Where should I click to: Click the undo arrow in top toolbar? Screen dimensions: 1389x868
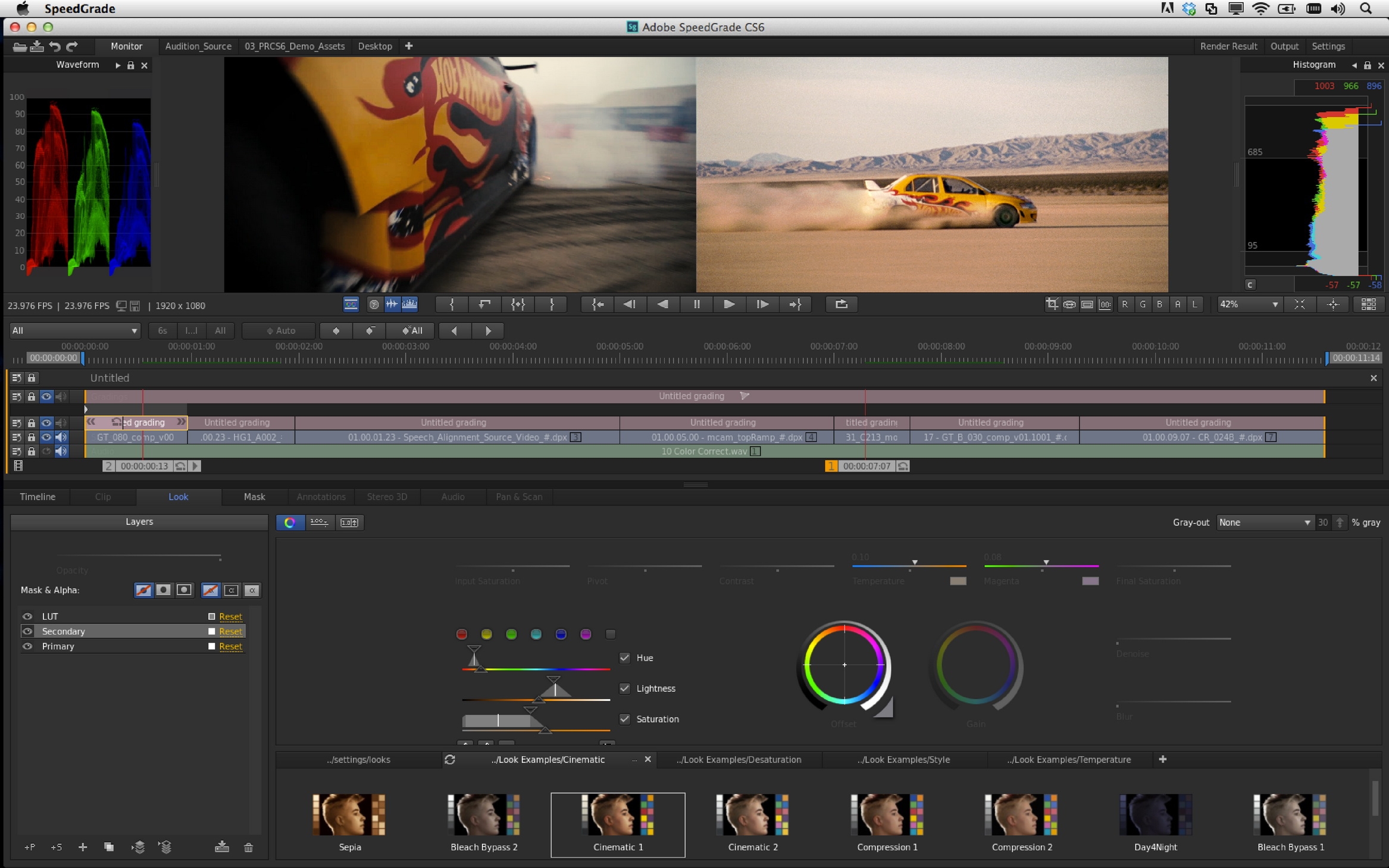coord(55,46)
